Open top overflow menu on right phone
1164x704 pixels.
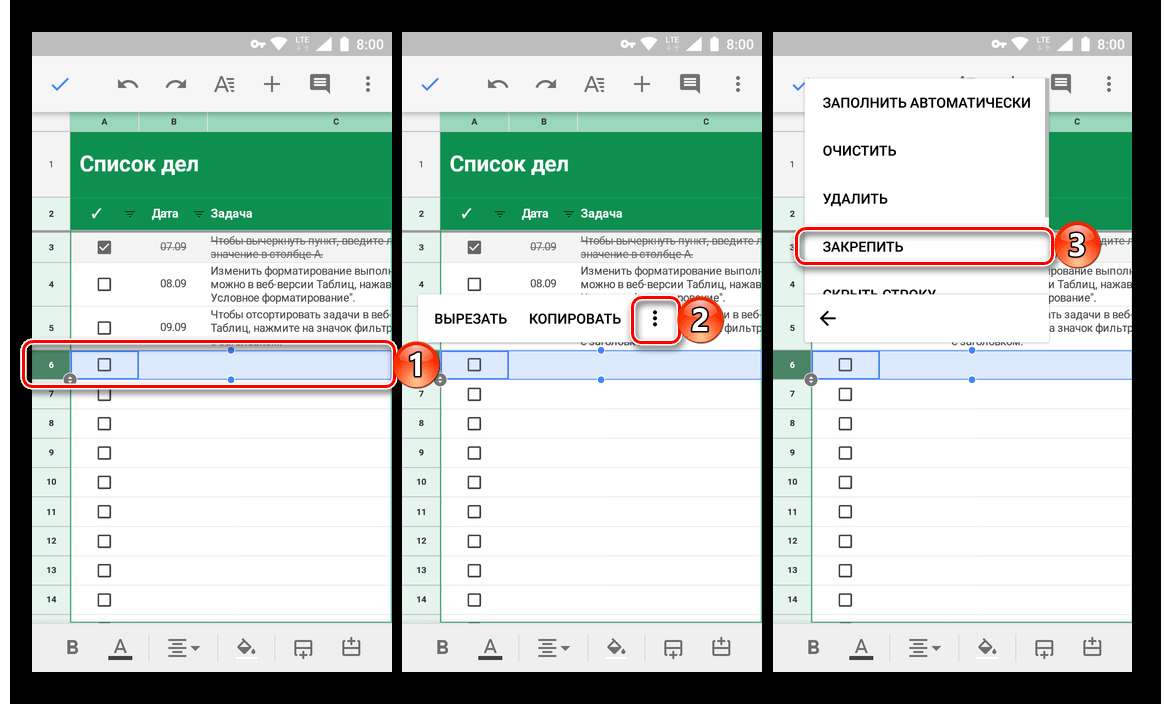coord(1108,84)
